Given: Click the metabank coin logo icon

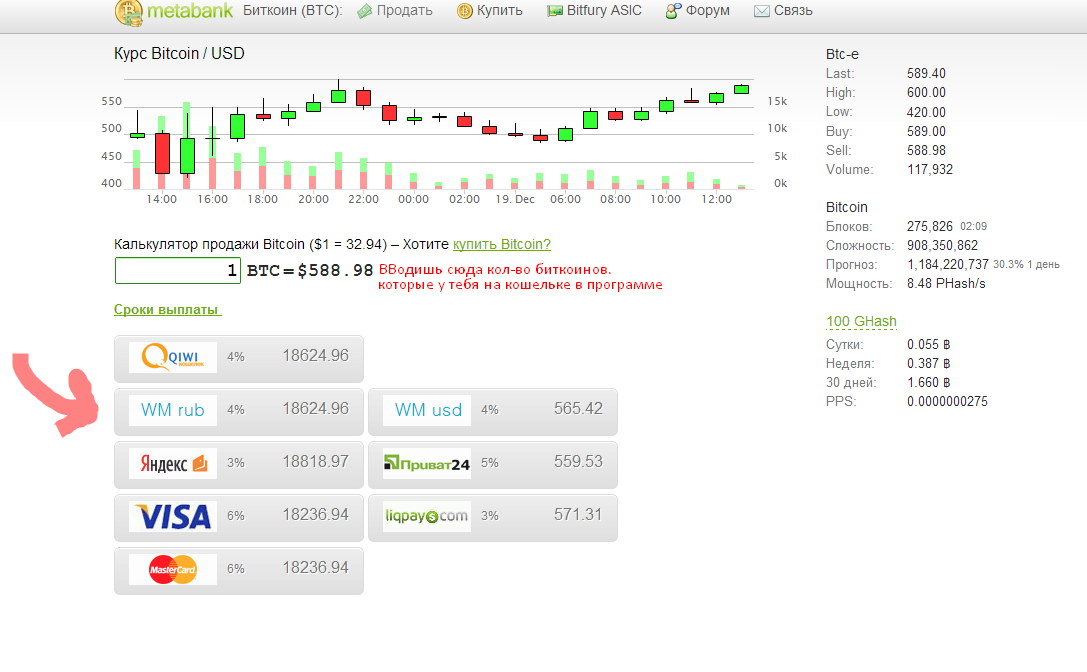Looking at the screenshot, I should [x=129, y=12].
